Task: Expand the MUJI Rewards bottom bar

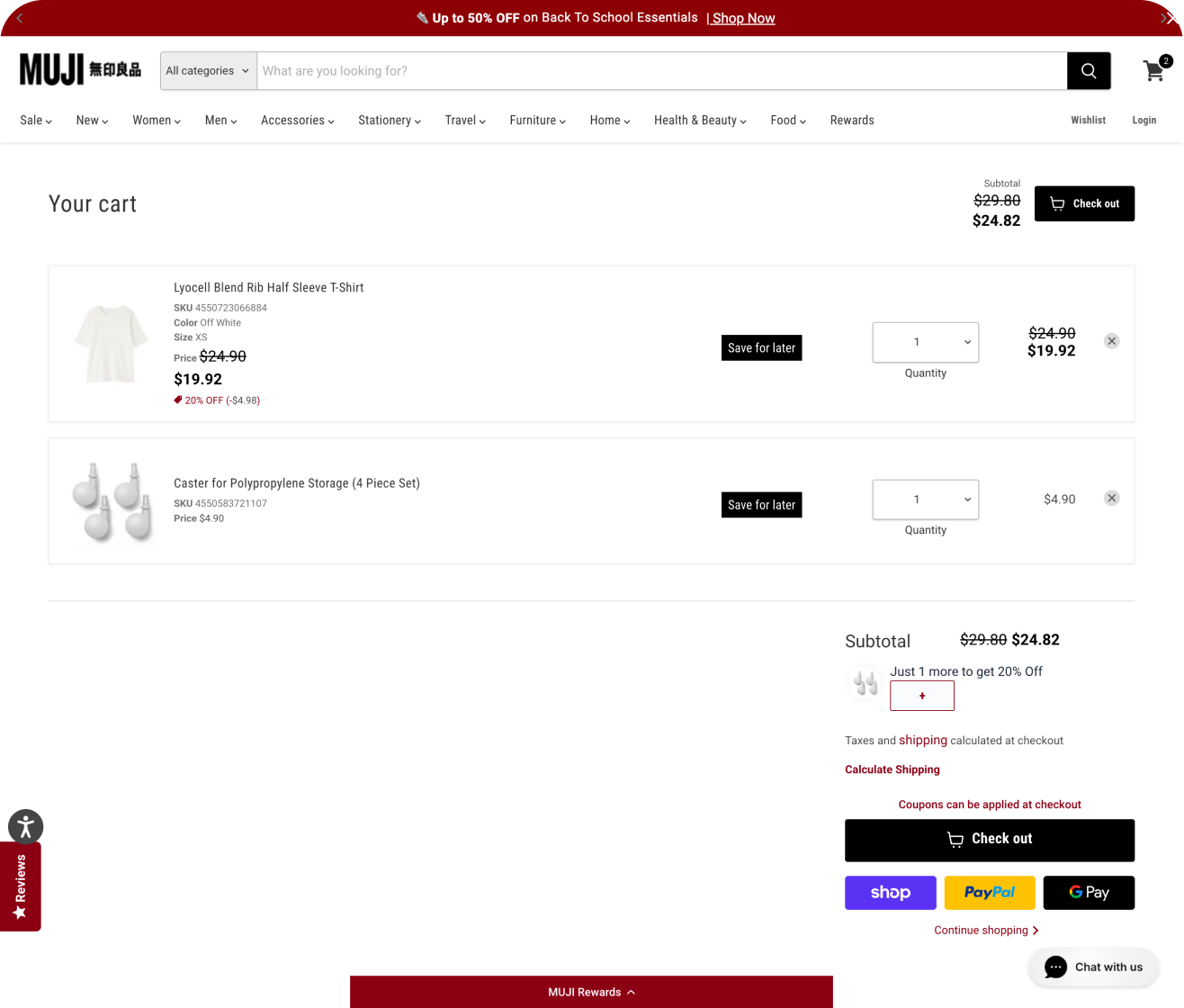Action: coord(591,992)
